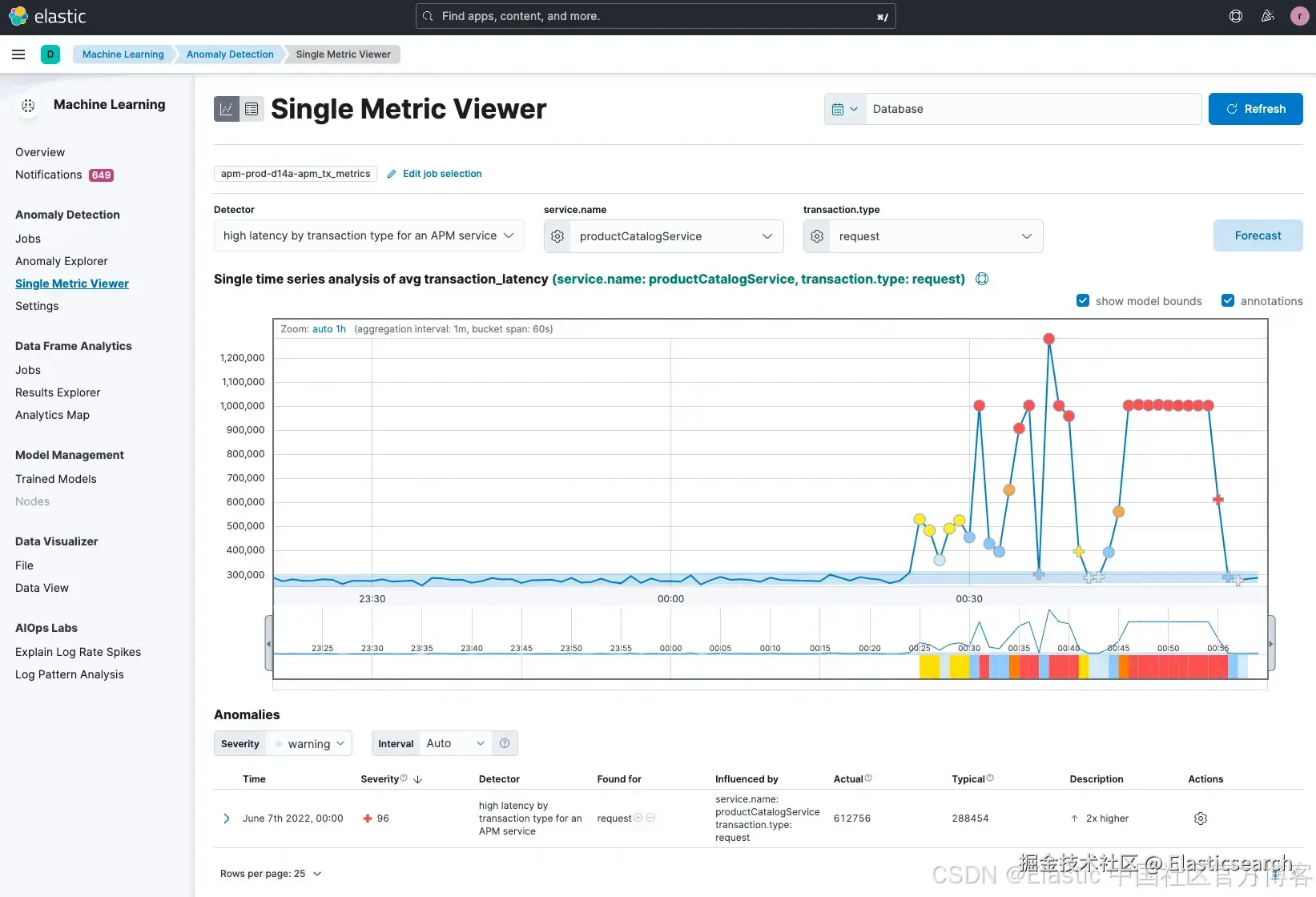Open Anomaly Explorer in sidebar
Screen dimensions: 1316x897
coord(62,261)
